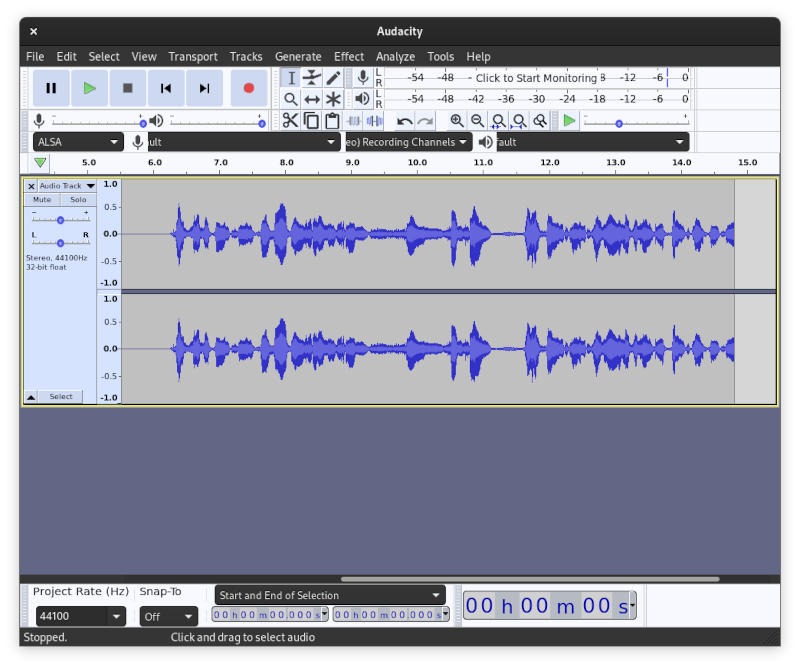Image resolution: width=800 pixels, height=668 pixels.
Task: Open the Generate menu
Action: (x=298, y=56)
